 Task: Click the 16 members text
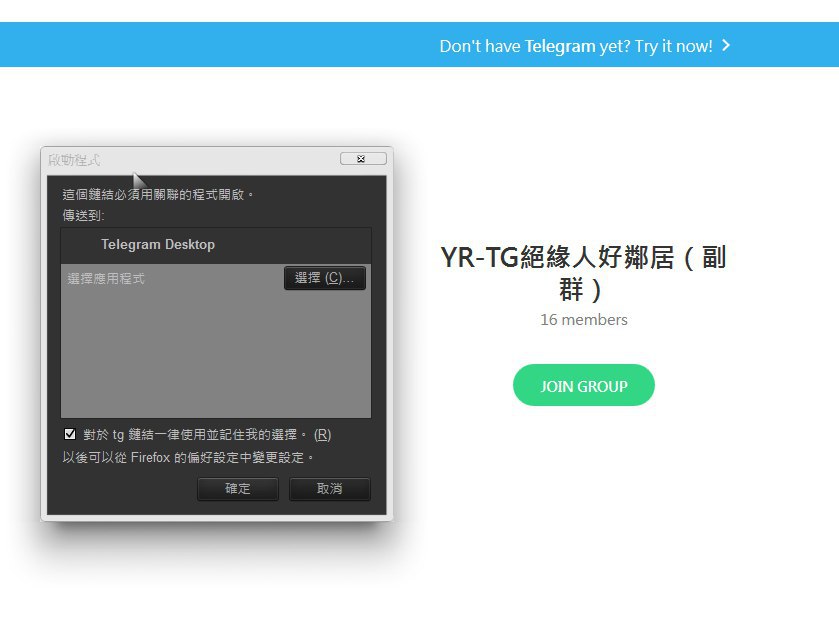(x=584, y=320)
